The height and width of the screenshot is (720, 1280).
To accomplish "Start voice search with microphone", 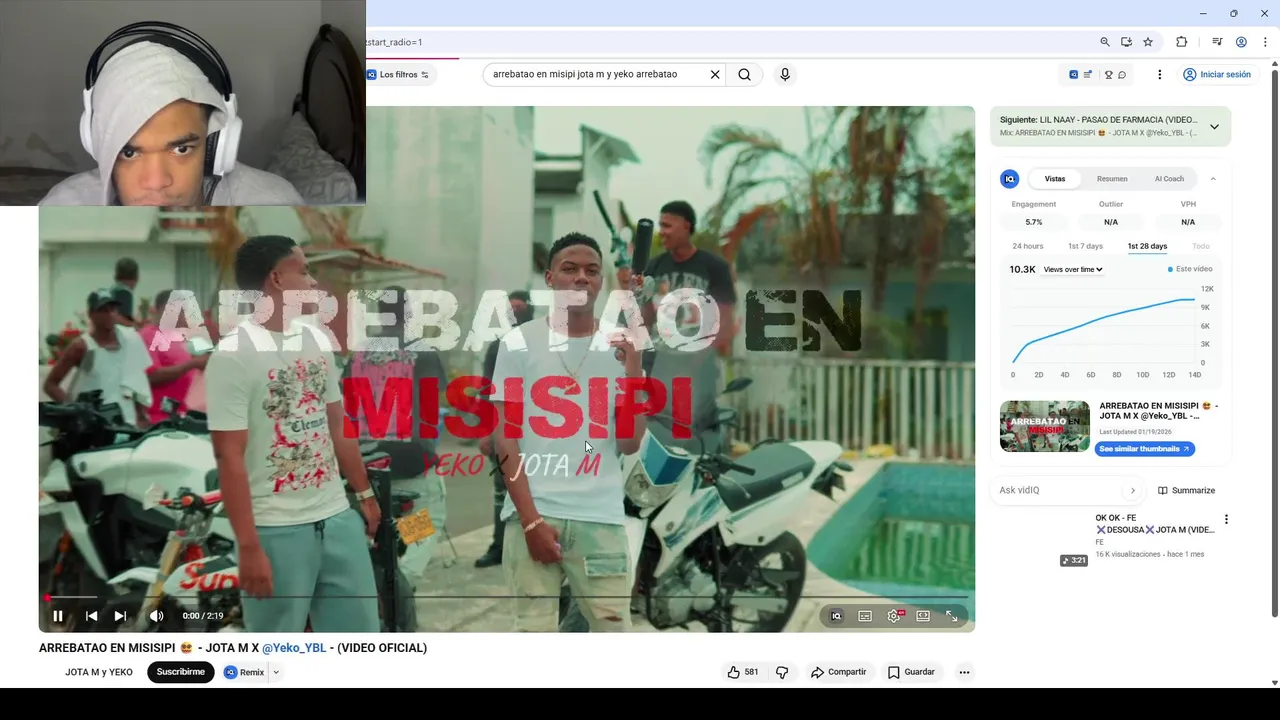I will pos(785,74).
